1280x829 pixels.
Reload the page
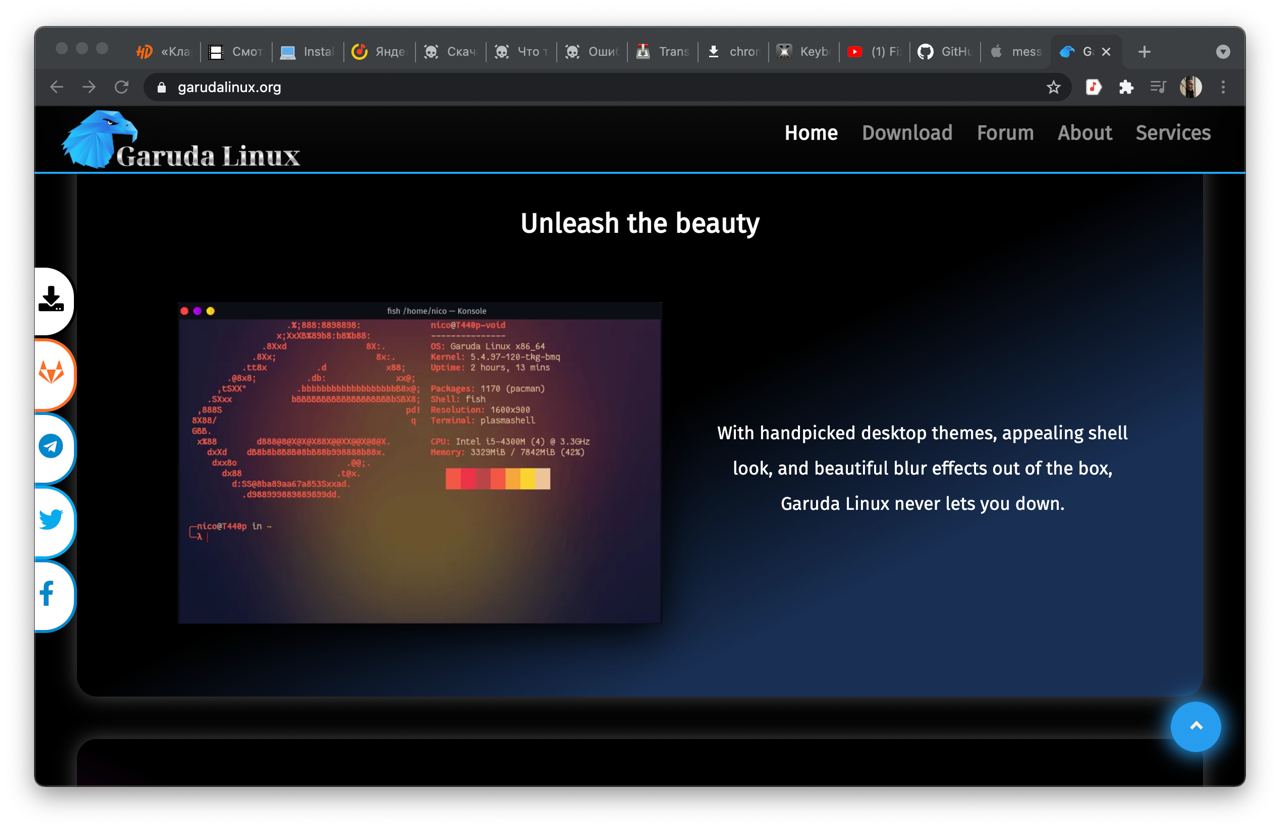(121, 87)
